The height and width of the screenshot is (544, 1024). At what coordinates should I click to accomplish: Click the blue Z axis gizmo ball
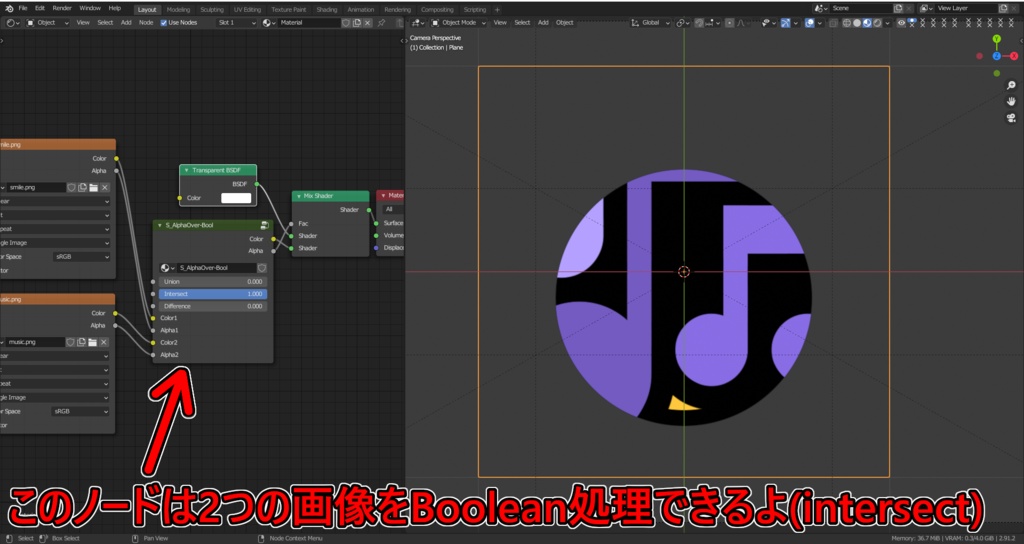[x=997, y=56]
